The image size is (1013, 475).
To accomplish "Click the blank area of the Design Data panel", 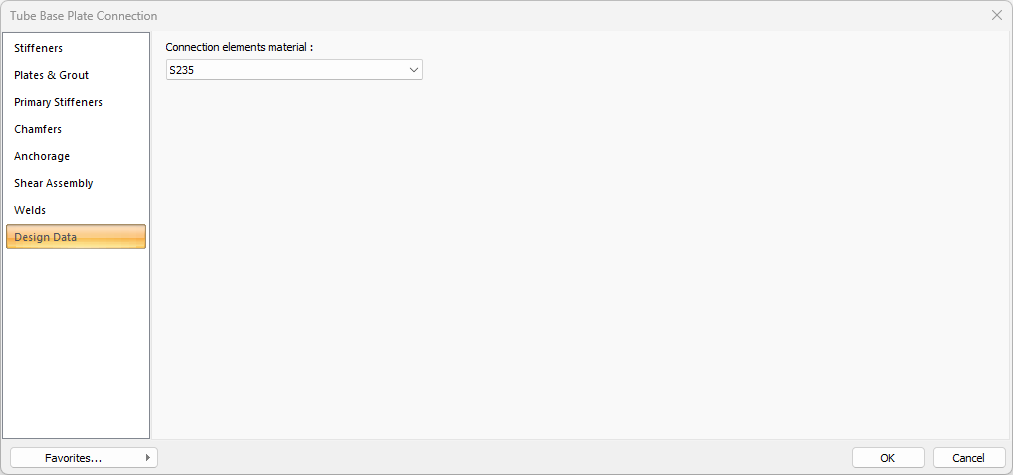I will [580, 260].
